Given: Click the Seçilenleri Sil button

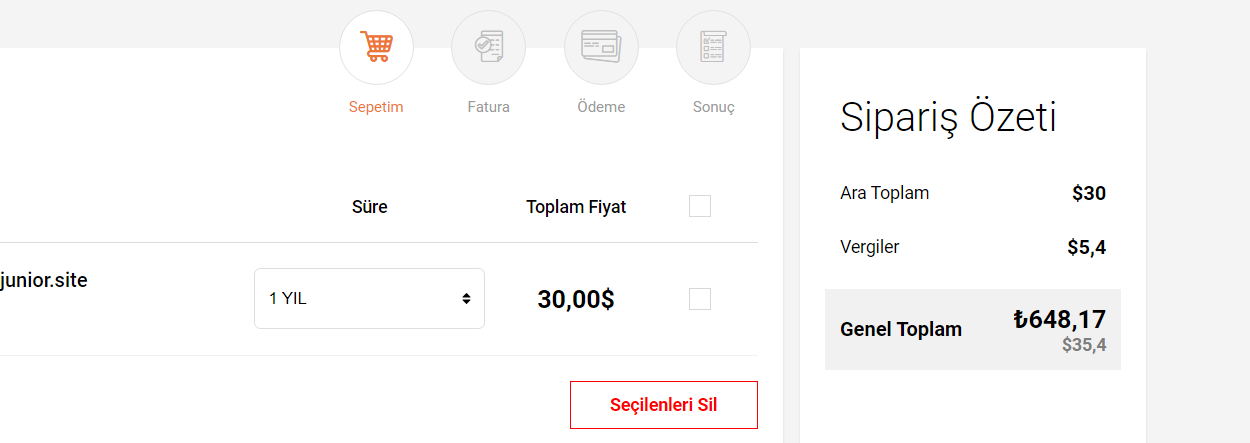Looking at the screenshot, I should coord(664,405).
